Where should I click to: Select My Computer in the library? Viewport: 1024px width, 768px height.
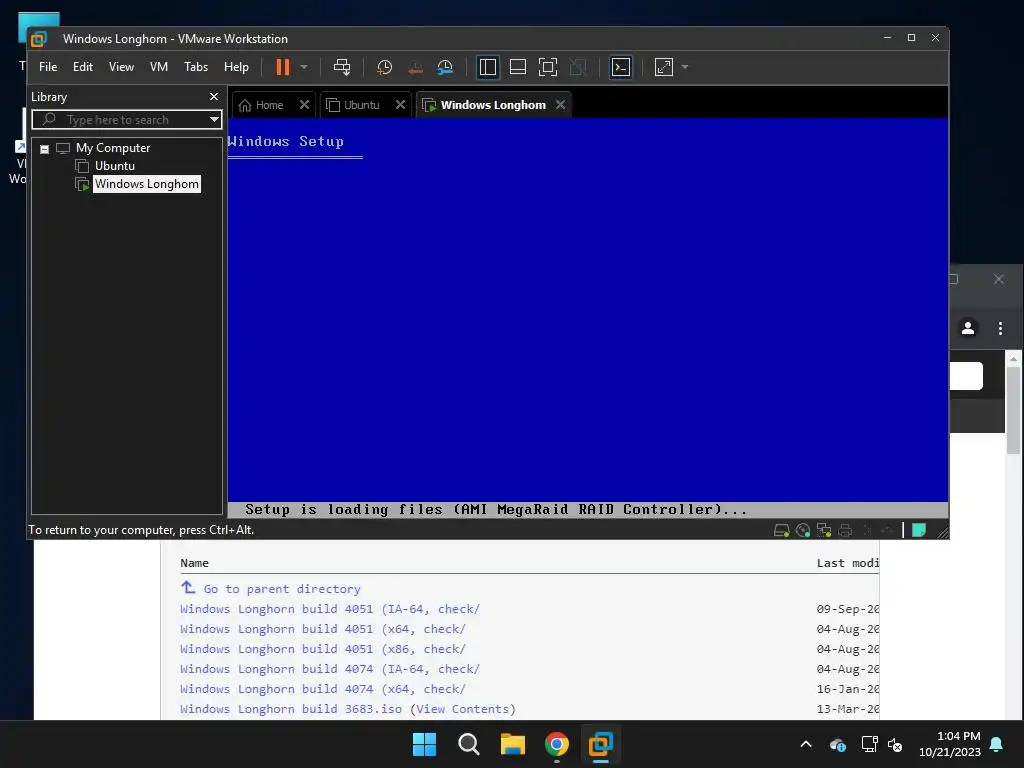tap(112, 148)
